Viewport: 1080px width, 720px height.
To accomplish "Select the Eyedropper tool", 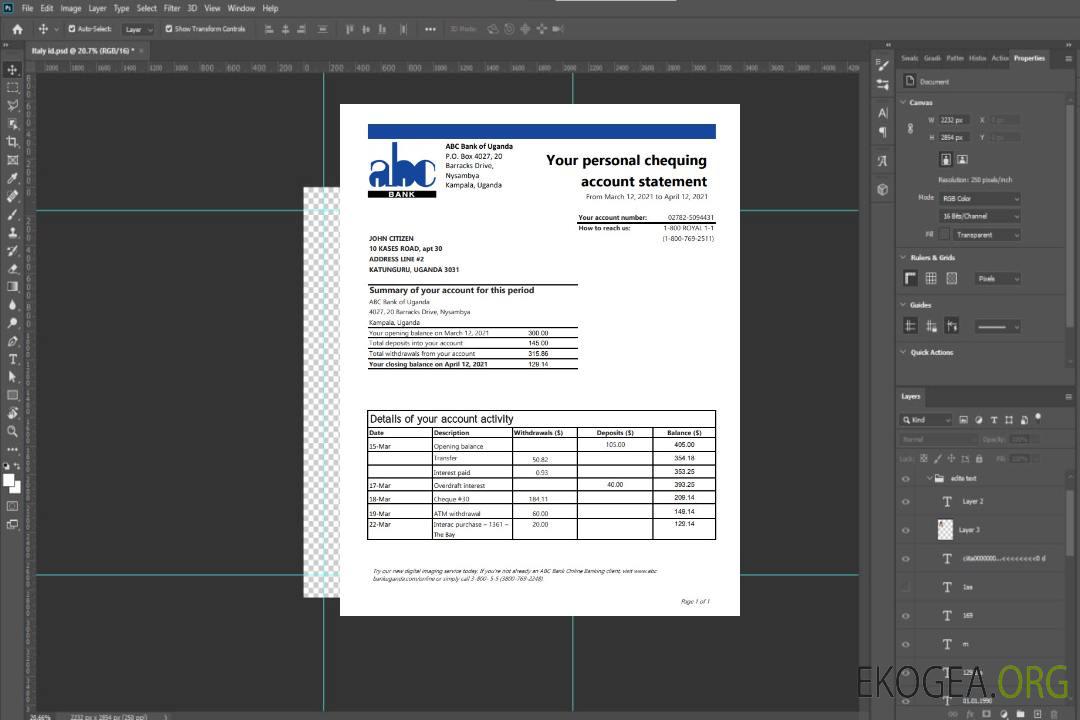I will (12, 178).
